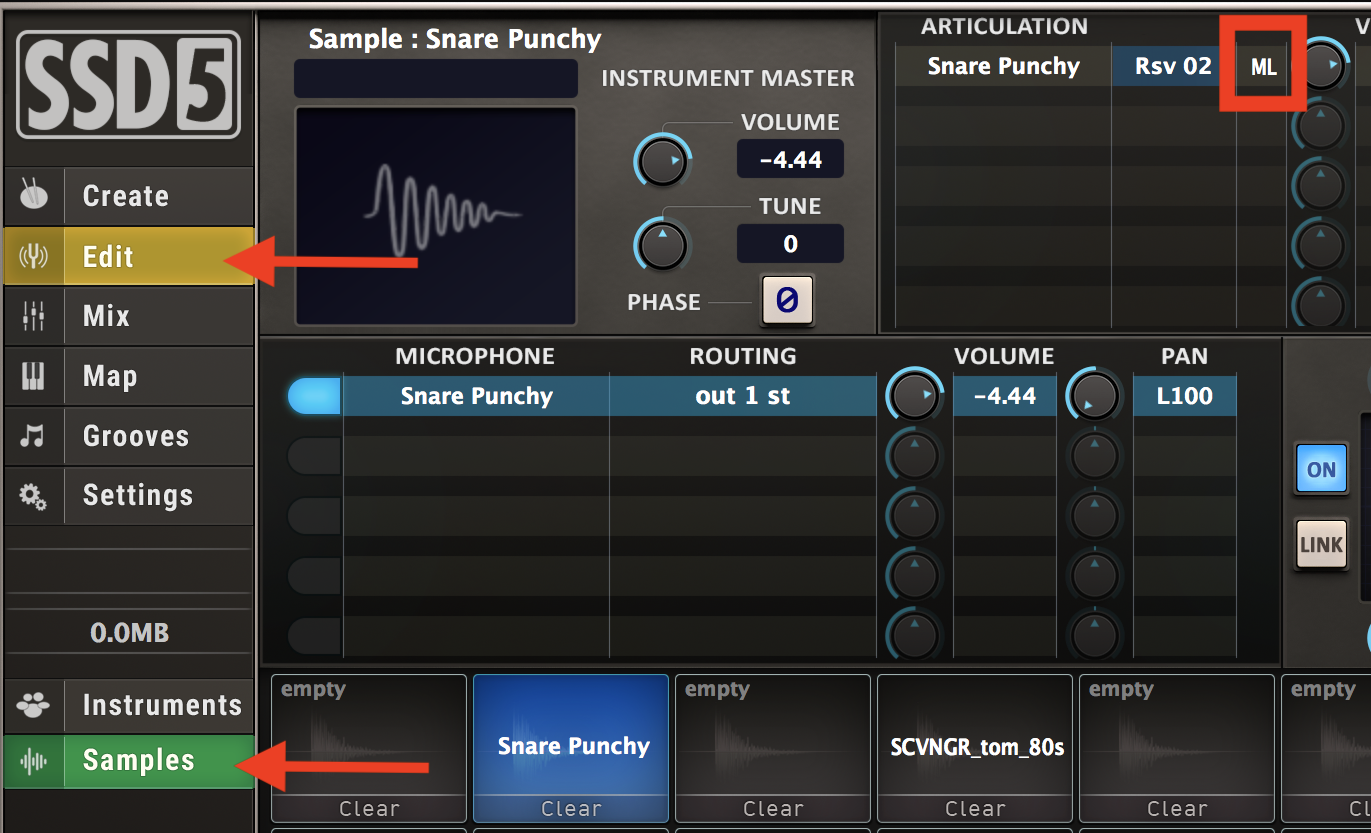
Task: Click the pan value L100
Action: point(1184,396)
